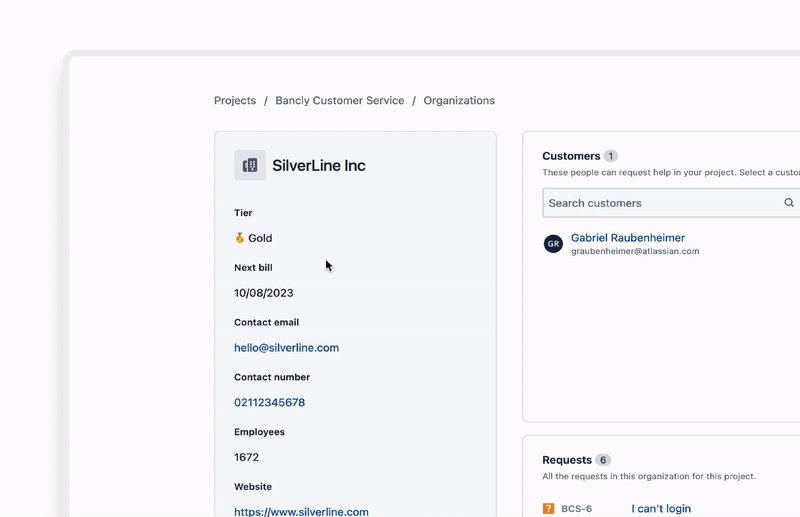The image size is (800, 517).
Task: Click the Tier field label
Action: [243, 213]
